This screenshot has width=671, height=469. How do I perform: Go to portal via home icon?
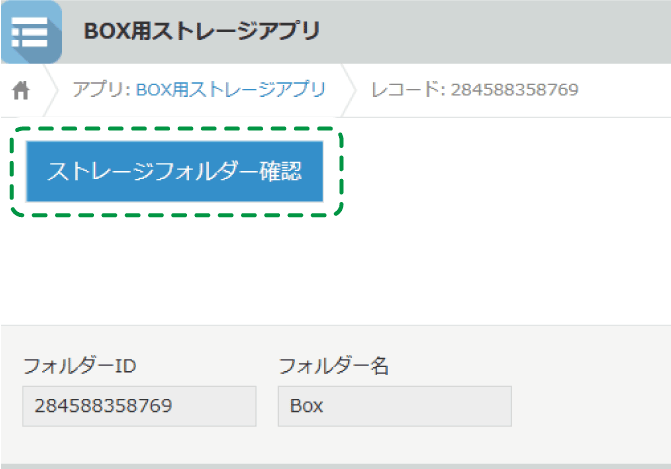tap(21, 90)
